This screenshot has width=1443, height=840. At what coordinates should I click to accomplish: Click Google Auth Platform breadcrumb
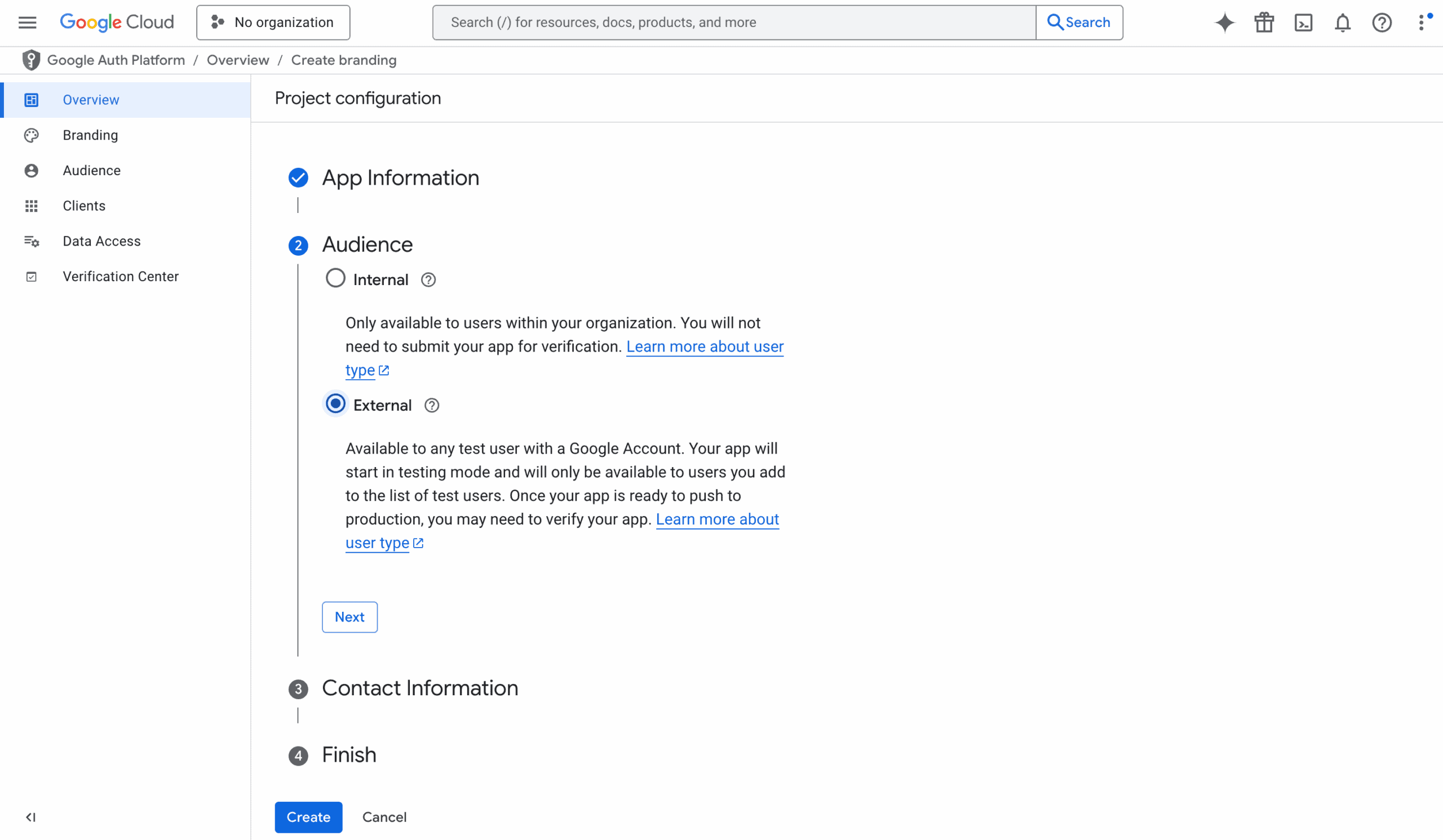point(116,60)
